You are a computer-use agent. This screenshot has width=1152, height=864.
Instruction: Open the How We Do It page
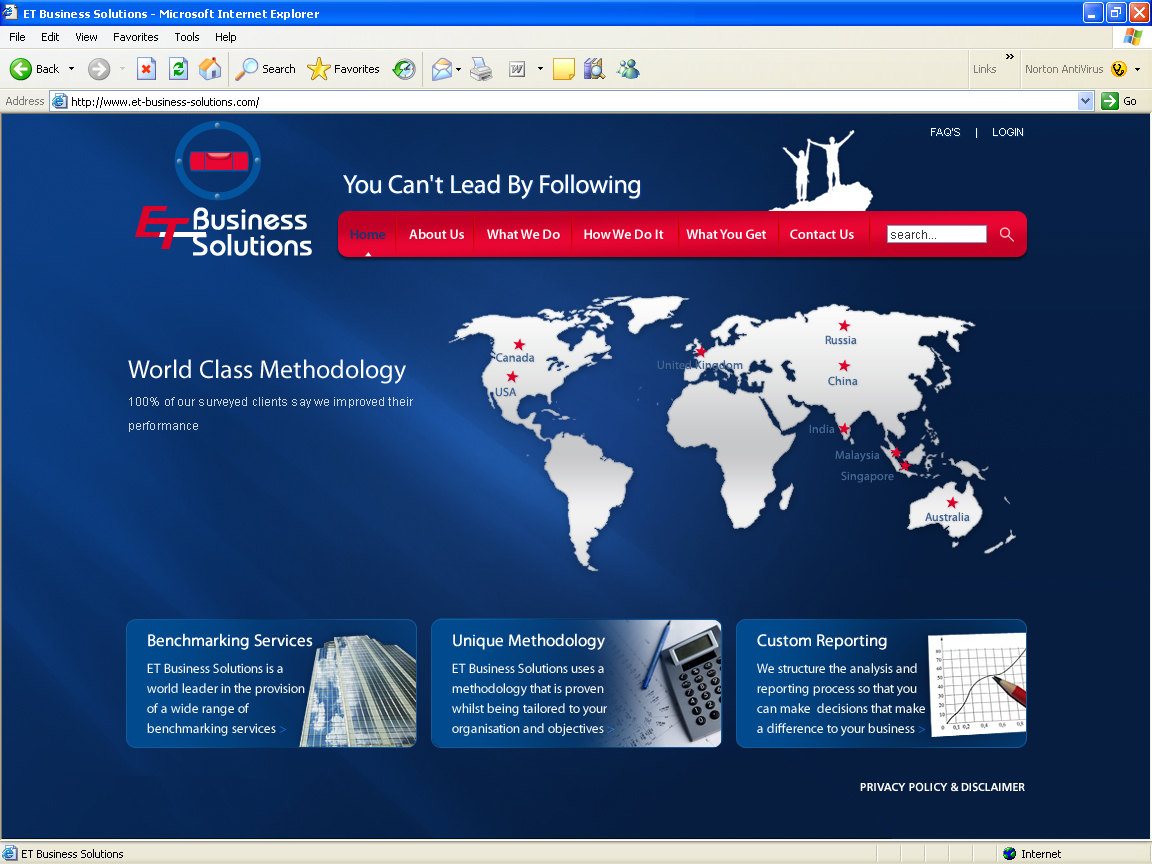coord(623,234)
